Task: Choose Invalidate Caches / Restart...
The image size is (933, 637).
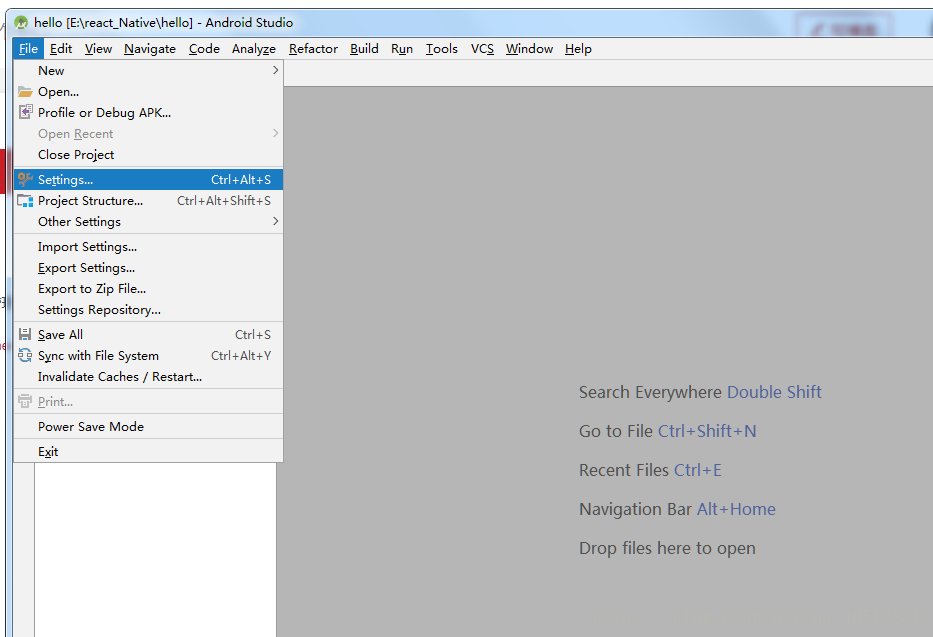Action: point(148,376)
